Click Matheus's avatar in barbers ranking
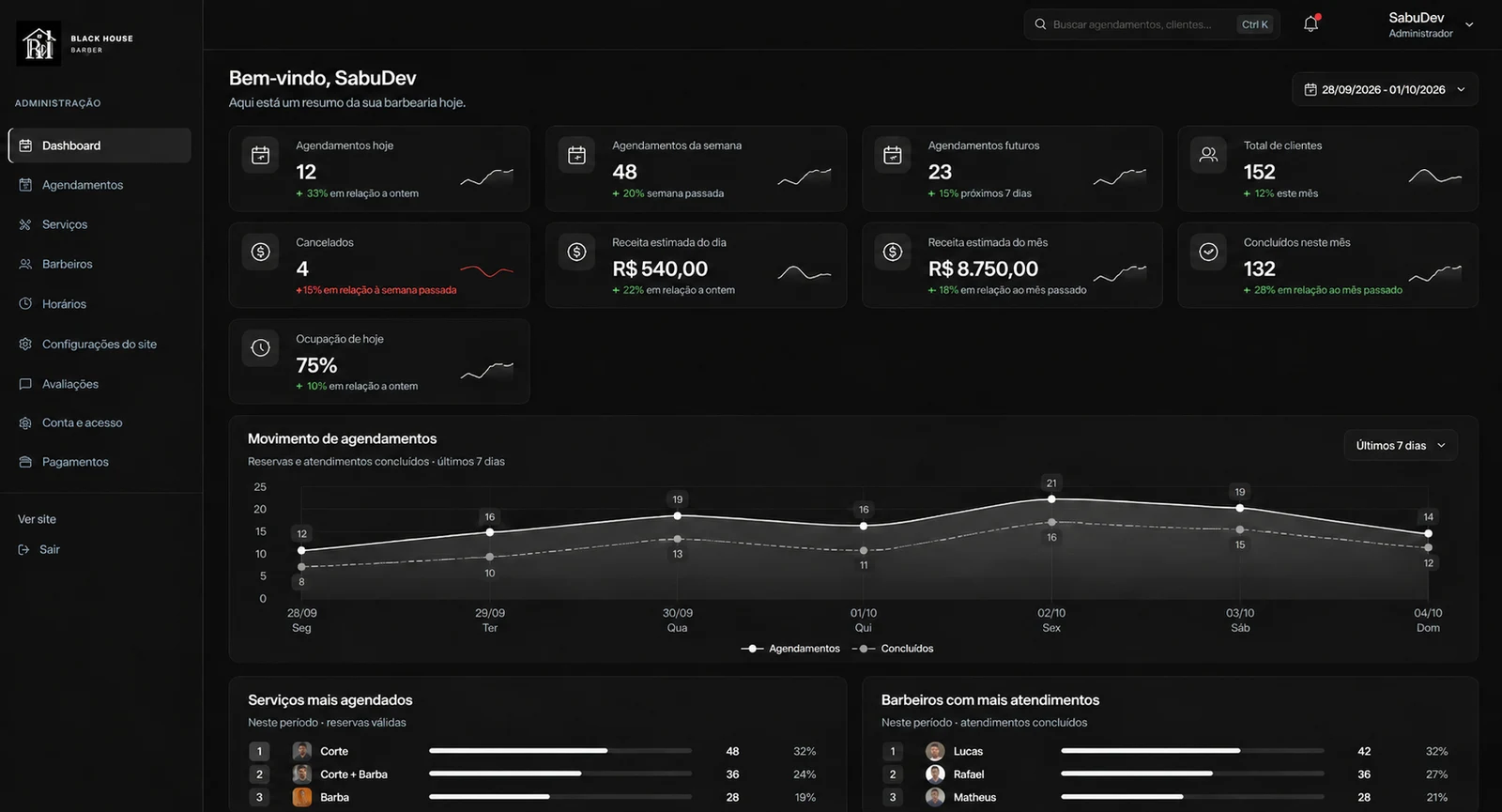Screen dimensions: 1502x812 coord(935,797)
